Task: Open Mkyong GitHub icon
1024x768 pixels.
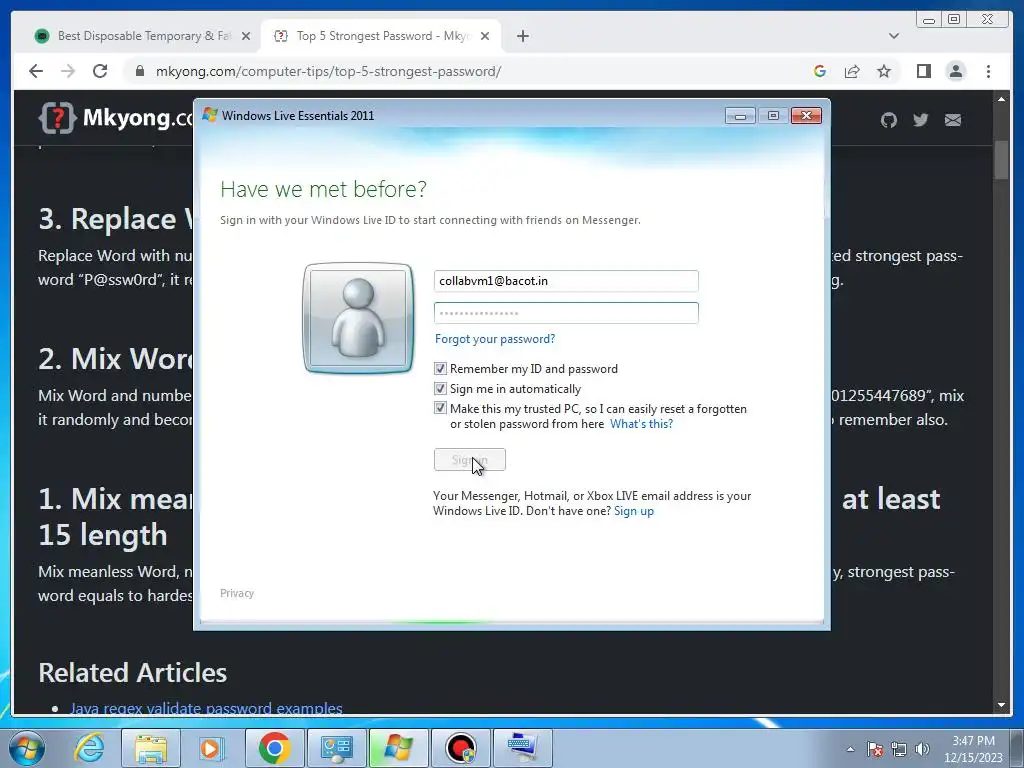Action: 888,120
